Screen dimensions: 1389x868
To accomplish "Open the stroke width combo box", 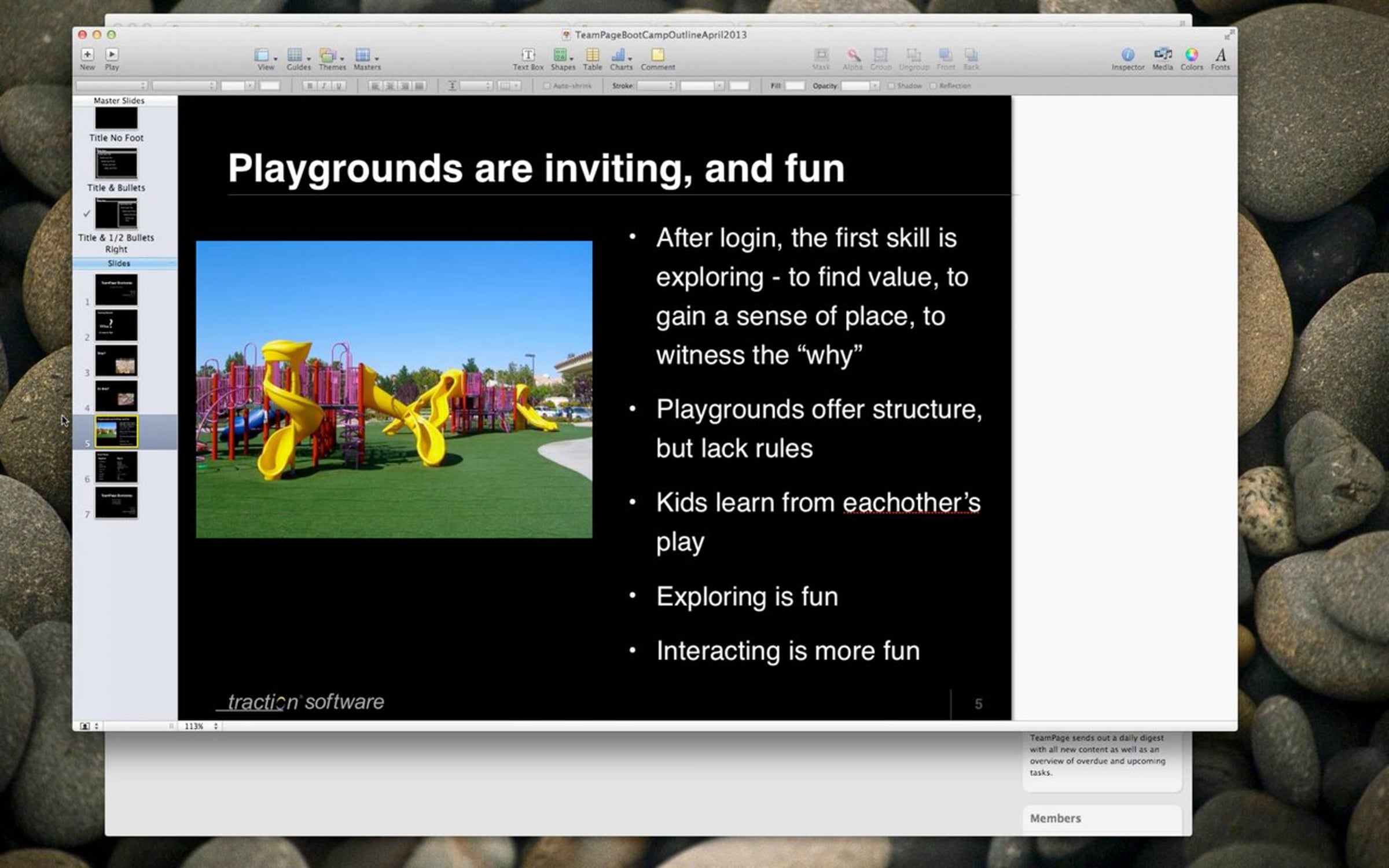I will (x=702, y=86).
